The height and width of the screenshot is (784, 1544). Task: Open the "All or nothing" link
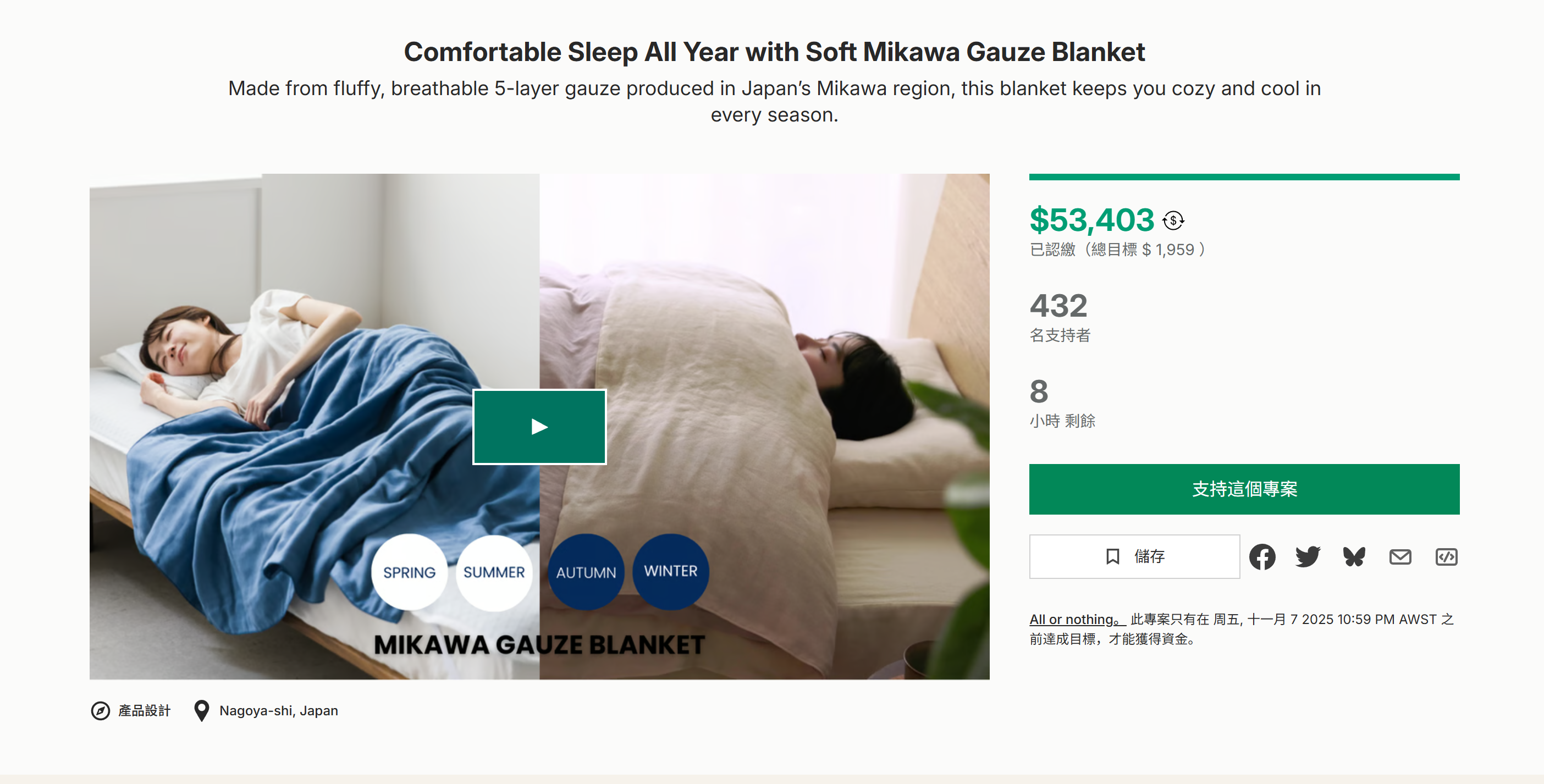pyautogui.click(x=1077, y=619)
